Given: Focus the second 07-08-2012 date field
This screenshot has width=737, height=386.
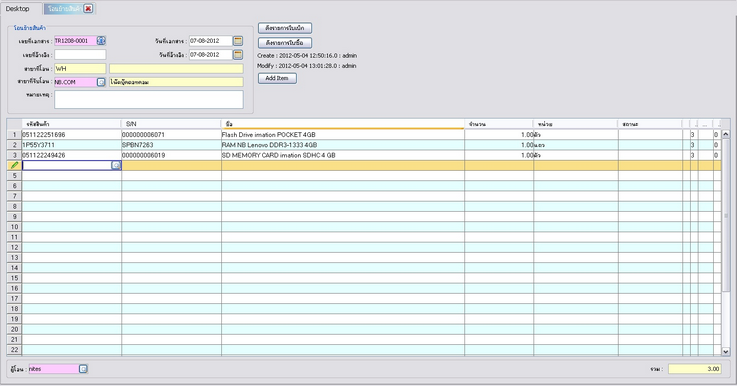Looking at the screenshot, I should (x=211, y=55).
